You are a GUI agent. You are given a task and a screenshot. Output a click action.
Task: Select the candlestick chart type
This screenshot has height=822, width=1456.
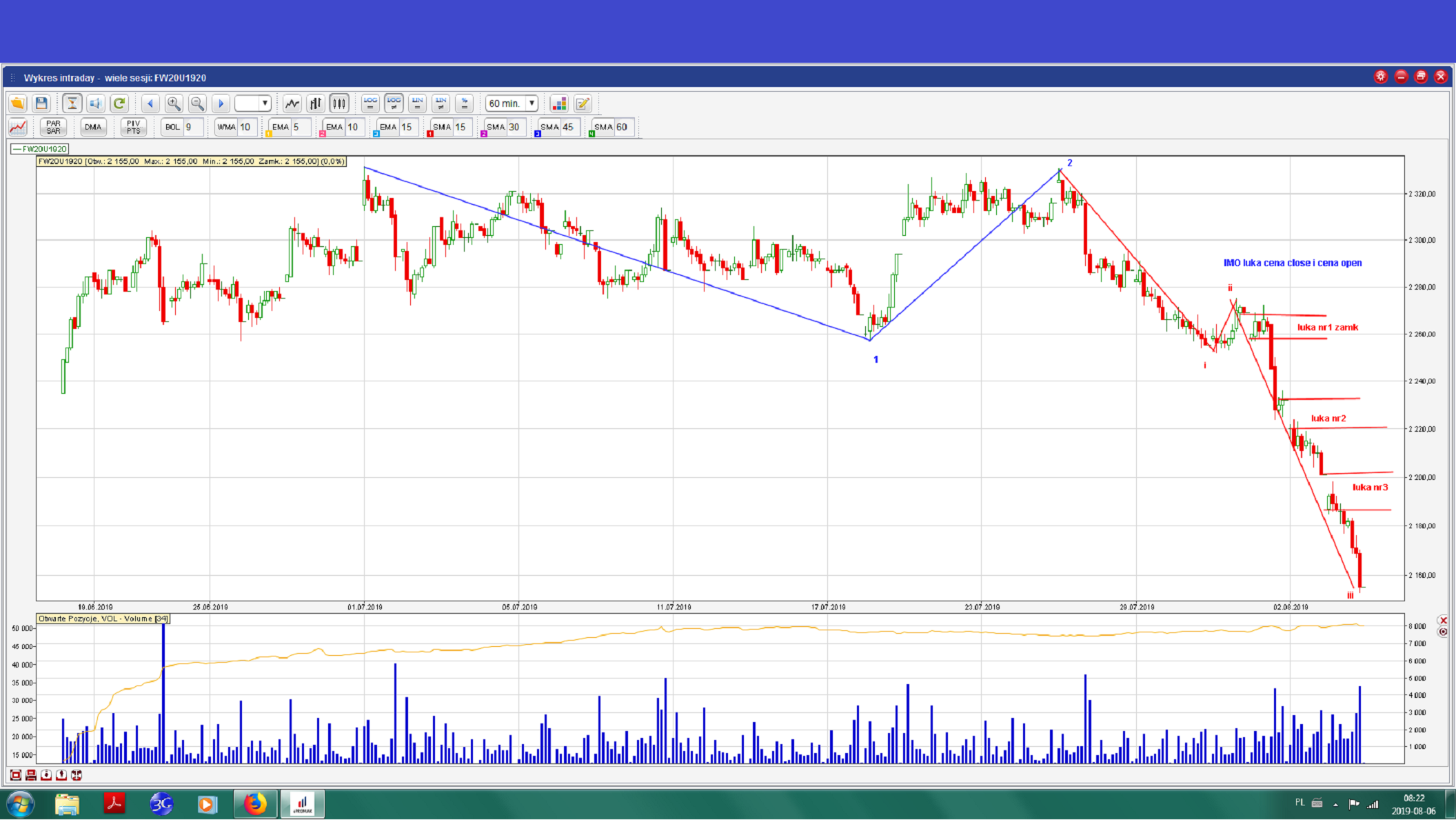click(339, 103)
